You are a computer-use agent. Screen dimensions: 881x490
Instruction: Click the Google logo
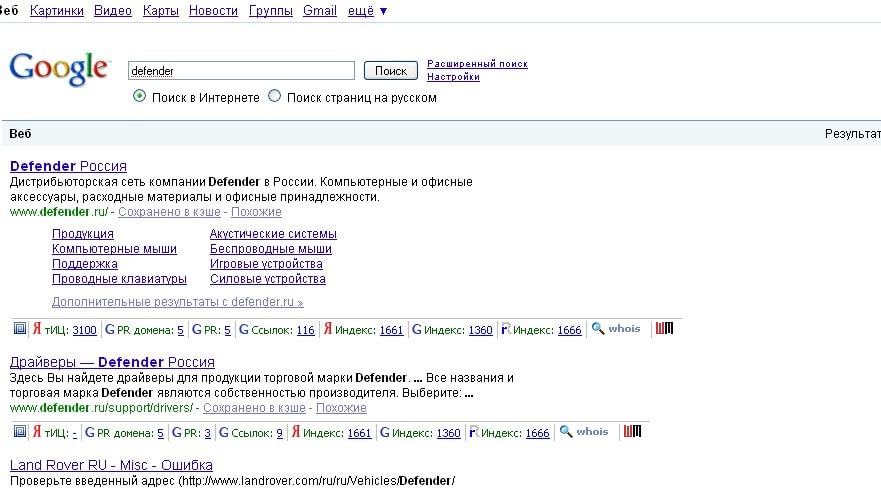coord(59,69)
